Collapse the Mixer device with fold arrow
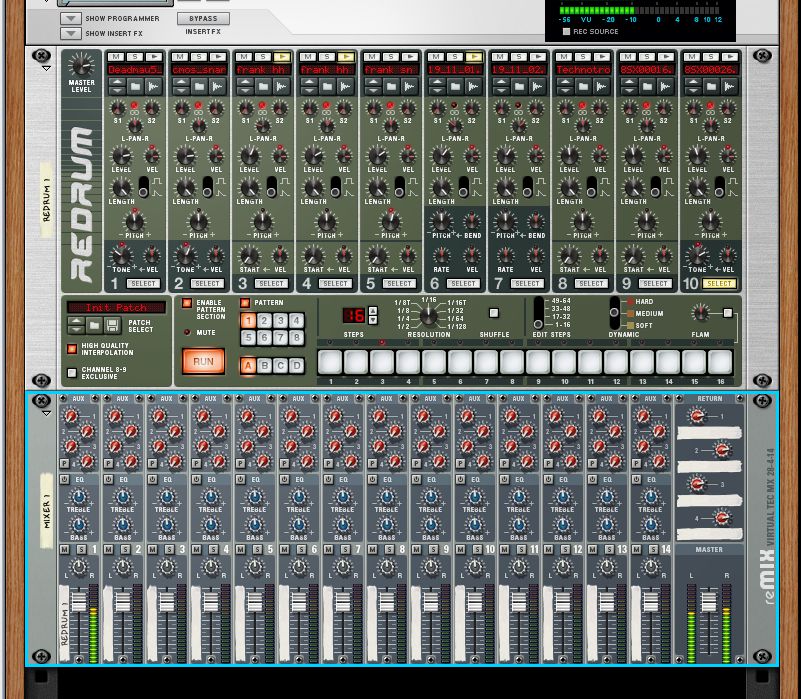 point(46,413)
